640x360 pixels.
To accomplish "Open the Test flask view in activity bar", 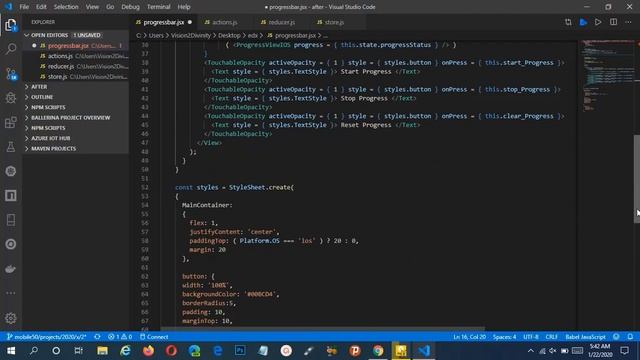I will [11, 147].
